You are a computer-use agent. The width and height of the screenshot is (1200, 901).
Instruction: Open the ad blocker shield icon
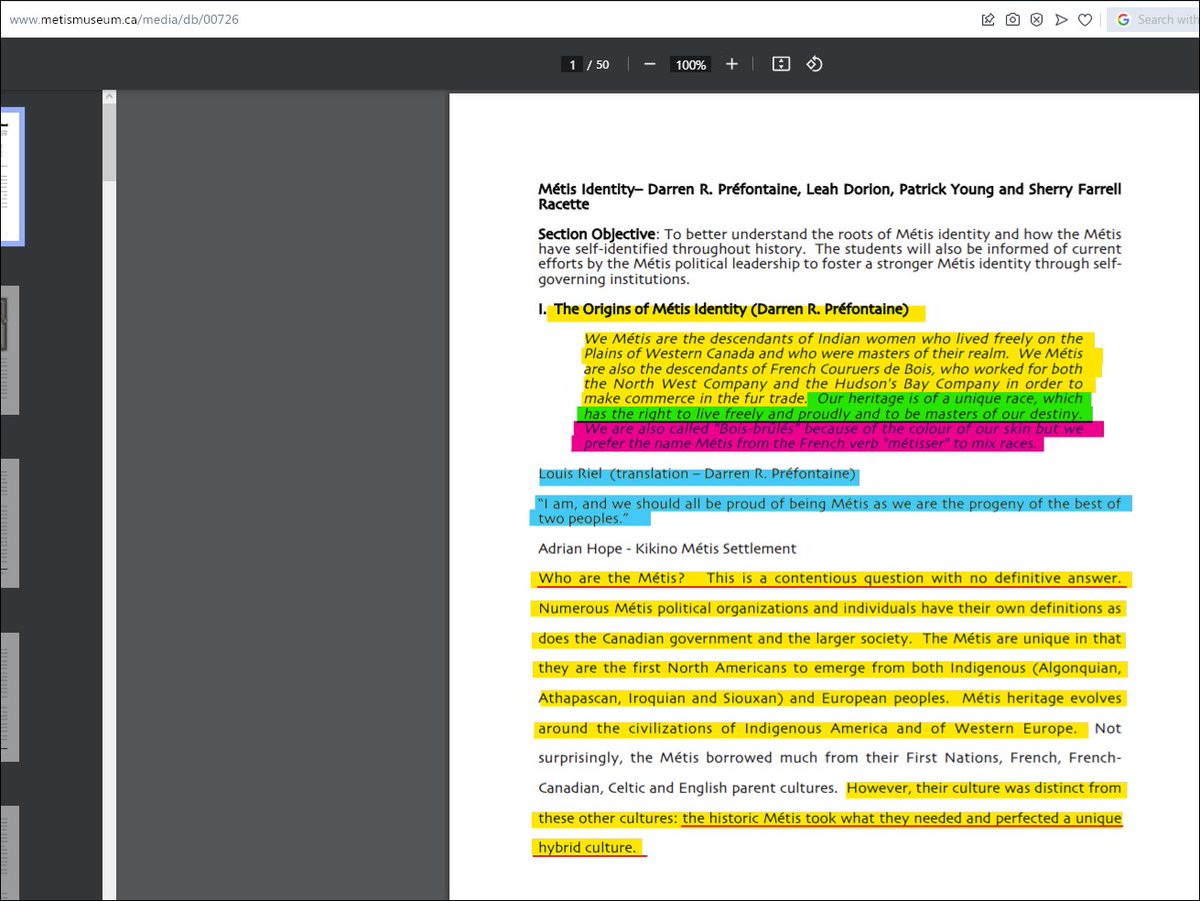[x=1037, y=19]
